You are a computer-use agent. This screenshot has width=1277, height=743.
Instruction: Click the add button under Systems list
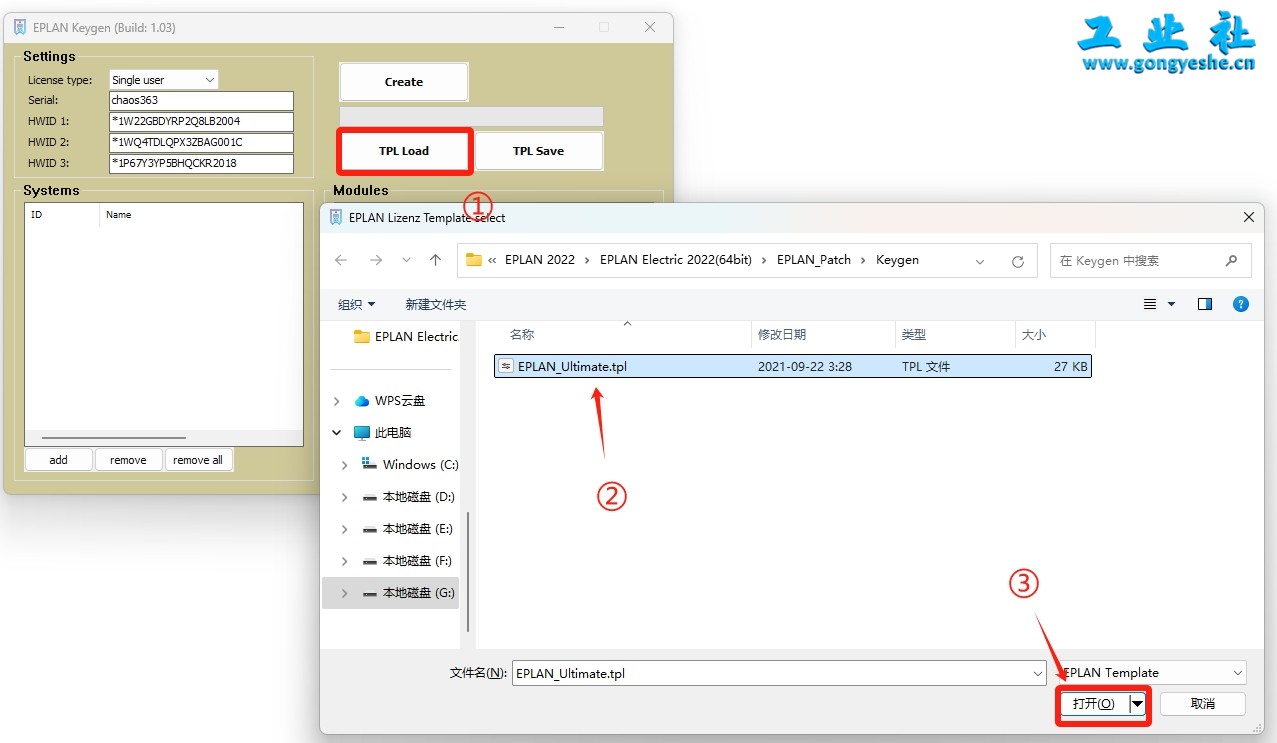click(x=59, y=460)
